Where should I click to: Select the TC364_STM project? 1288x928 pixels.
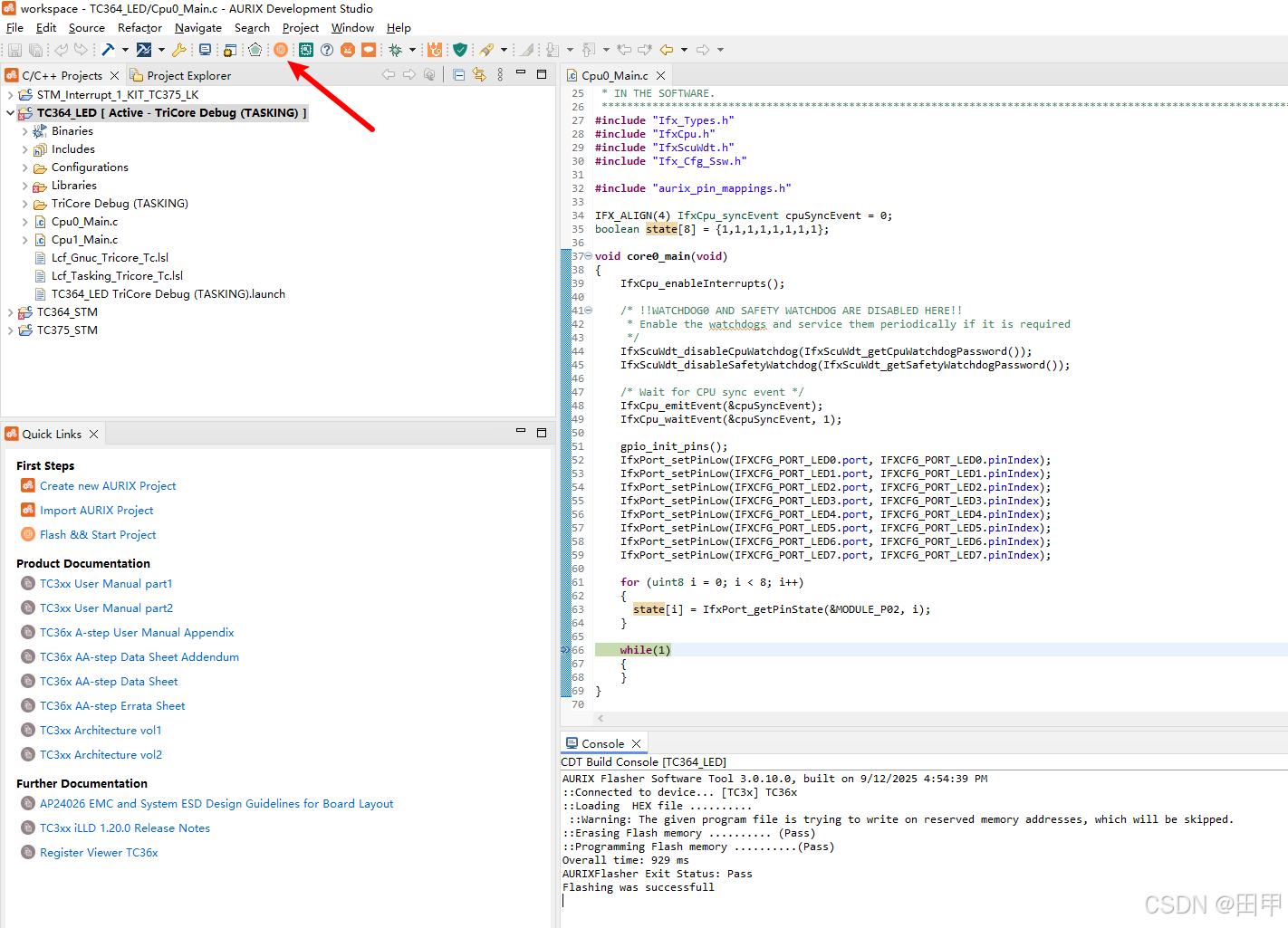(67, 312)
